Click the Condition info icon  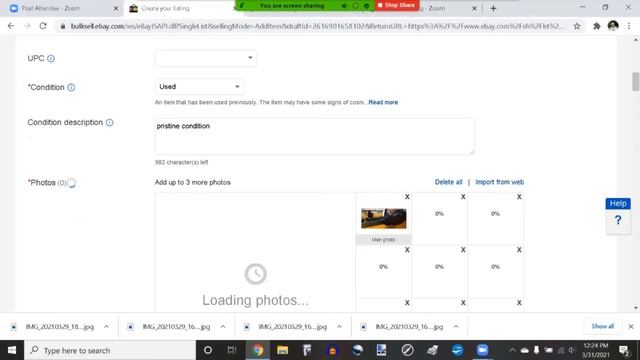(x=71, y=87)
